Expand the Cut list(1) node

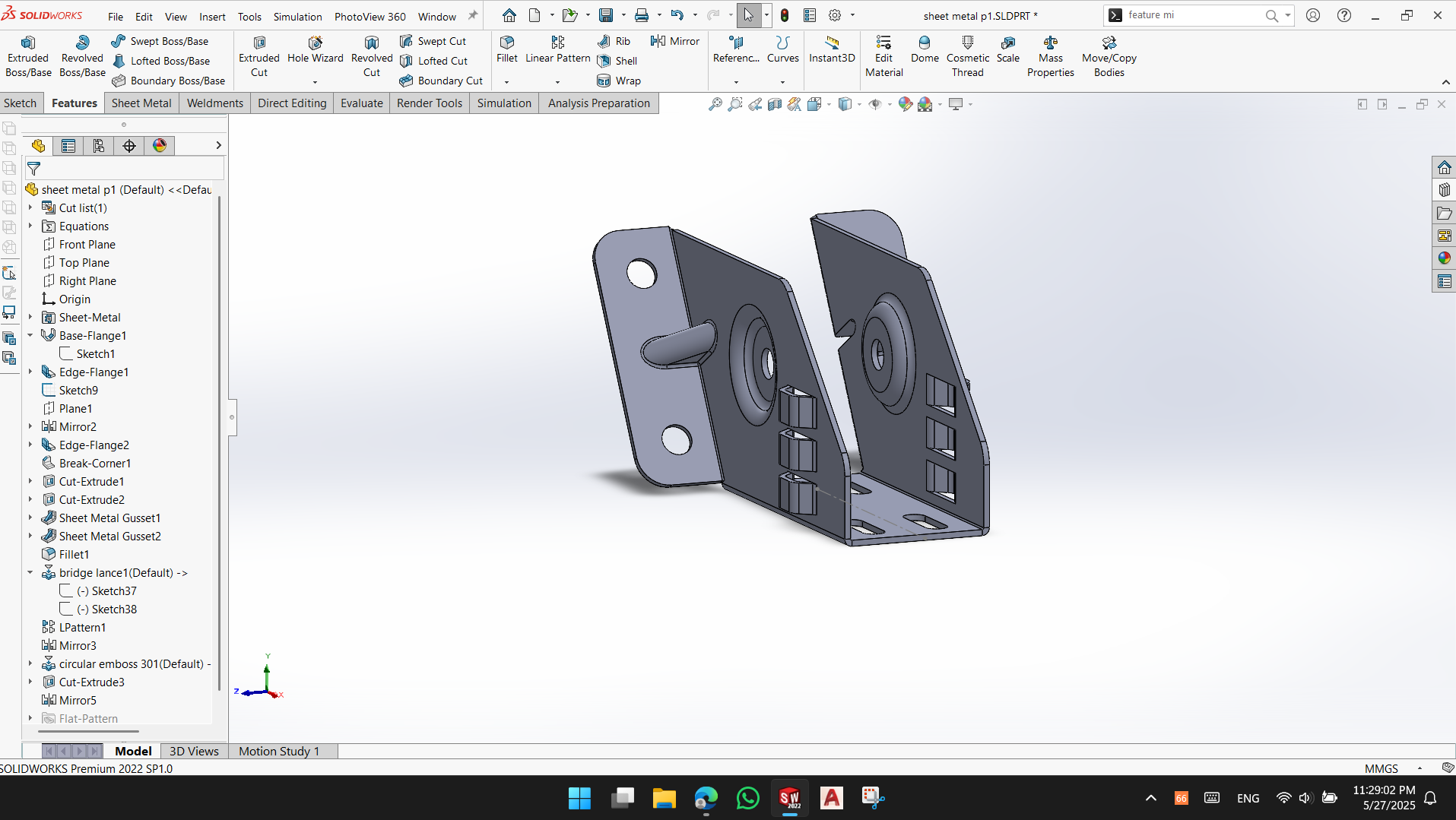30,207
